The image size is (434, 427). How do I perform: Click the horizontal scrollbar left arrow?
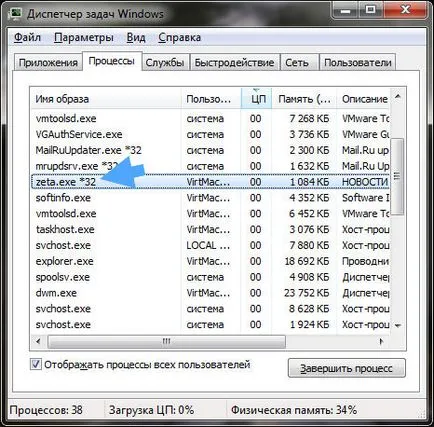tap(38, 341)
